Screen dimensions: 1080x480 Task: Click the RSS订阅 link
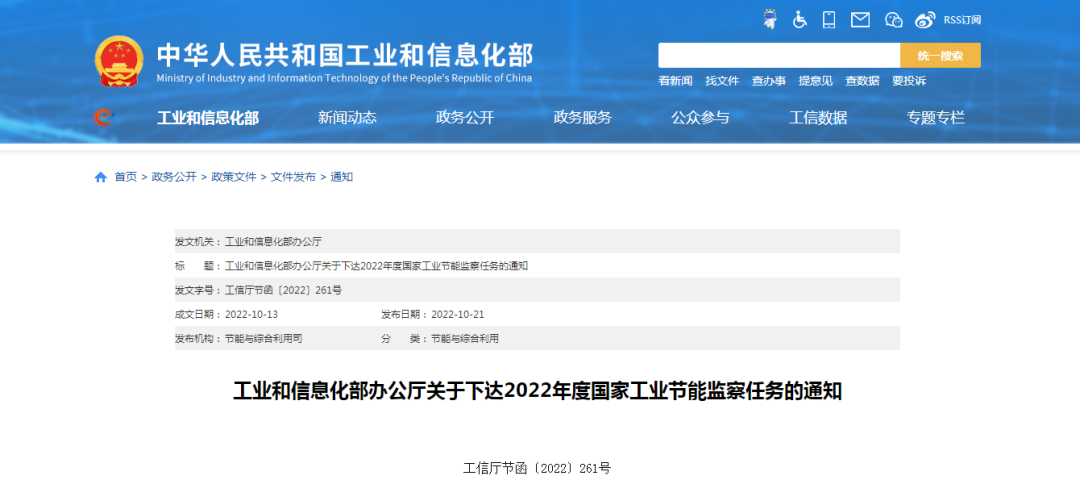(x=962, y=20)
